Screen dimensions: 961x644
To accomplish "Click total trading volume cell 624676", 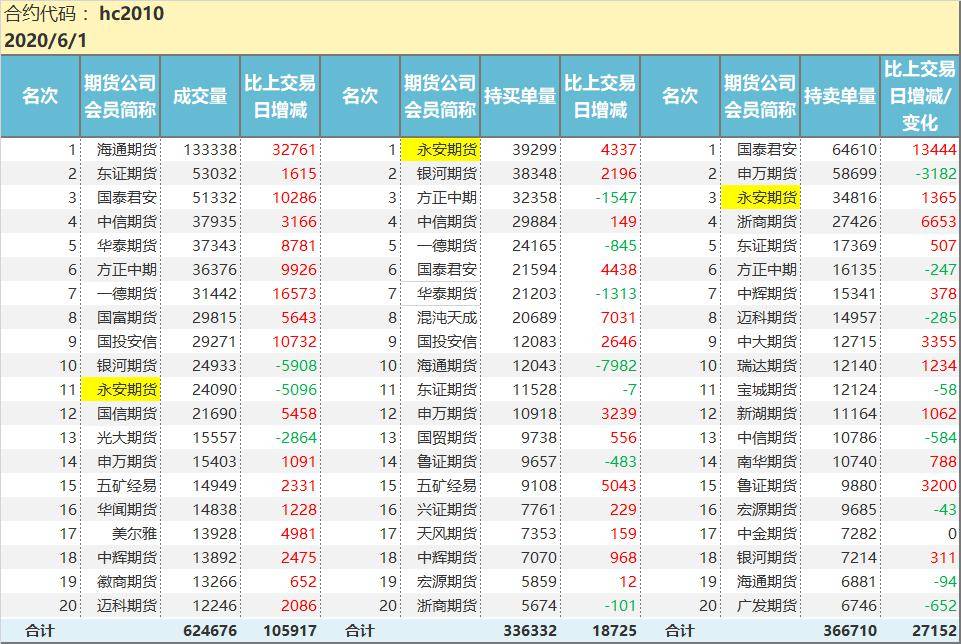I will point(210,630).
